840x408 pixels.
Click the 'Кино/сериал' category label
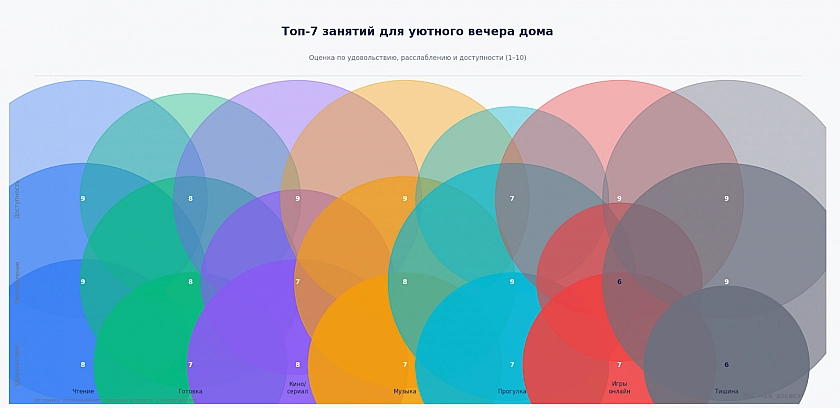coord(297,387)
